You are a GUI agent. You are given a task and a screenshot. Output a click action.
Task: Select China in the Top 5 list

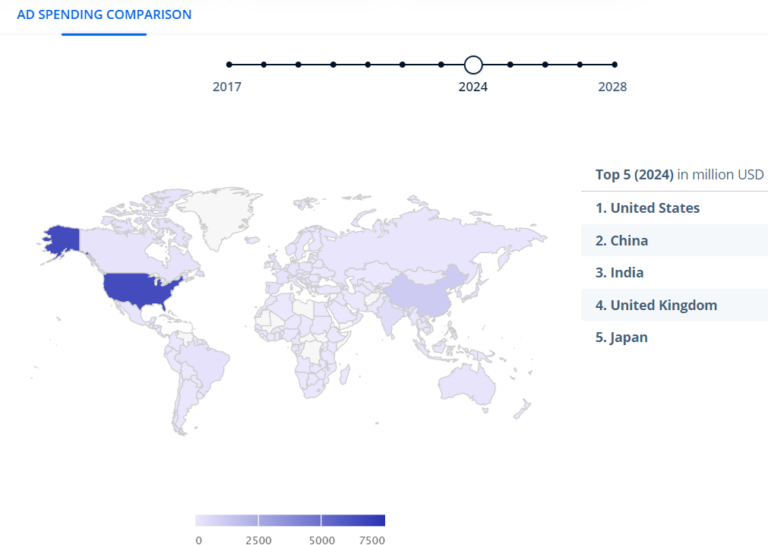click(x=621, y=240)
